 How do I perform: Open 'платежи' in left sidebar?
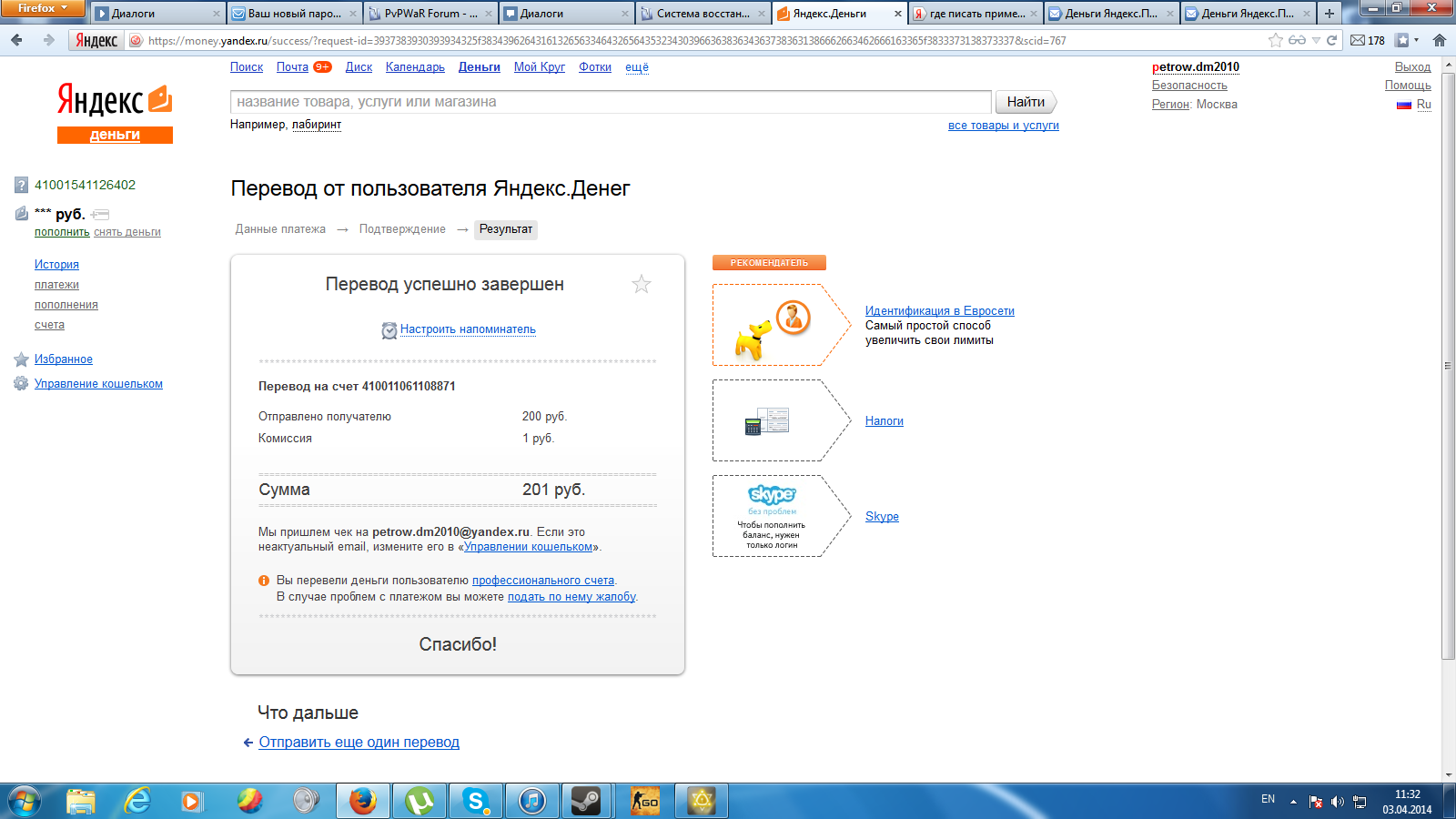pyautogui.click(x=56, y=285)
